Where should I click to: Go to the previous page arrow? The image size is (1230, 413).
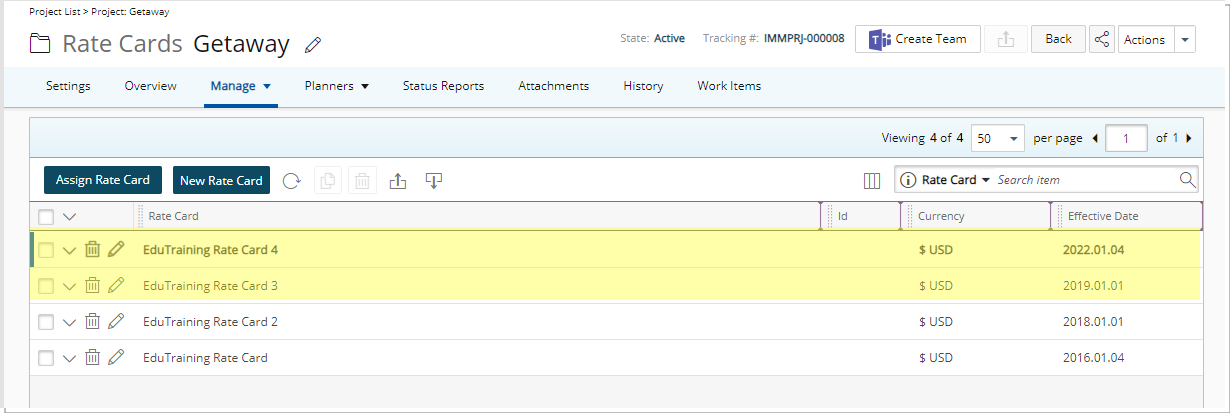[1095, 138]
